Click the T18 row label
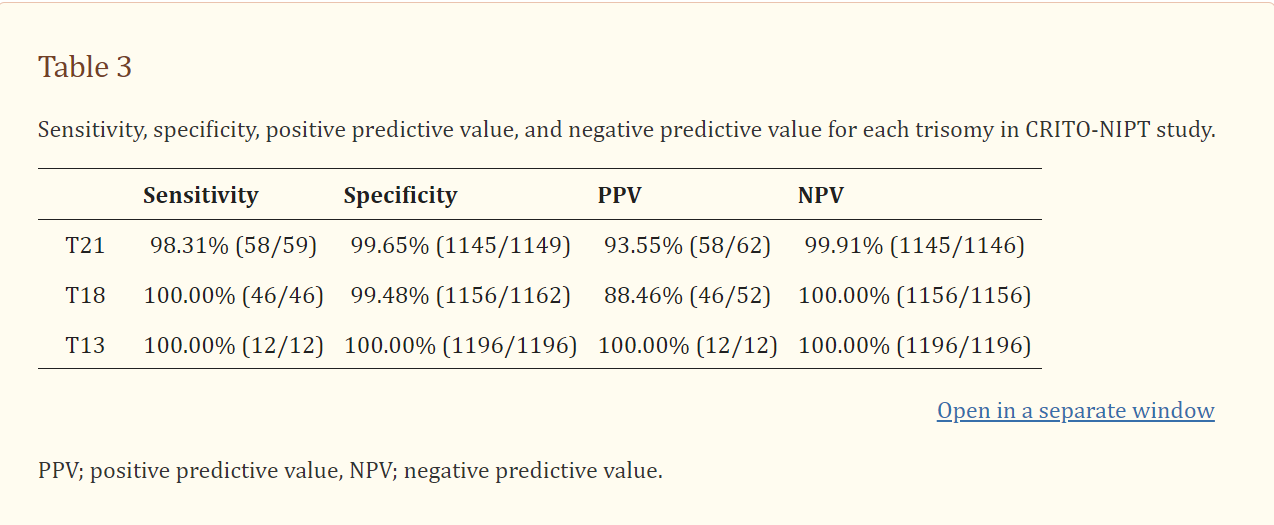 tap(85, 295)
